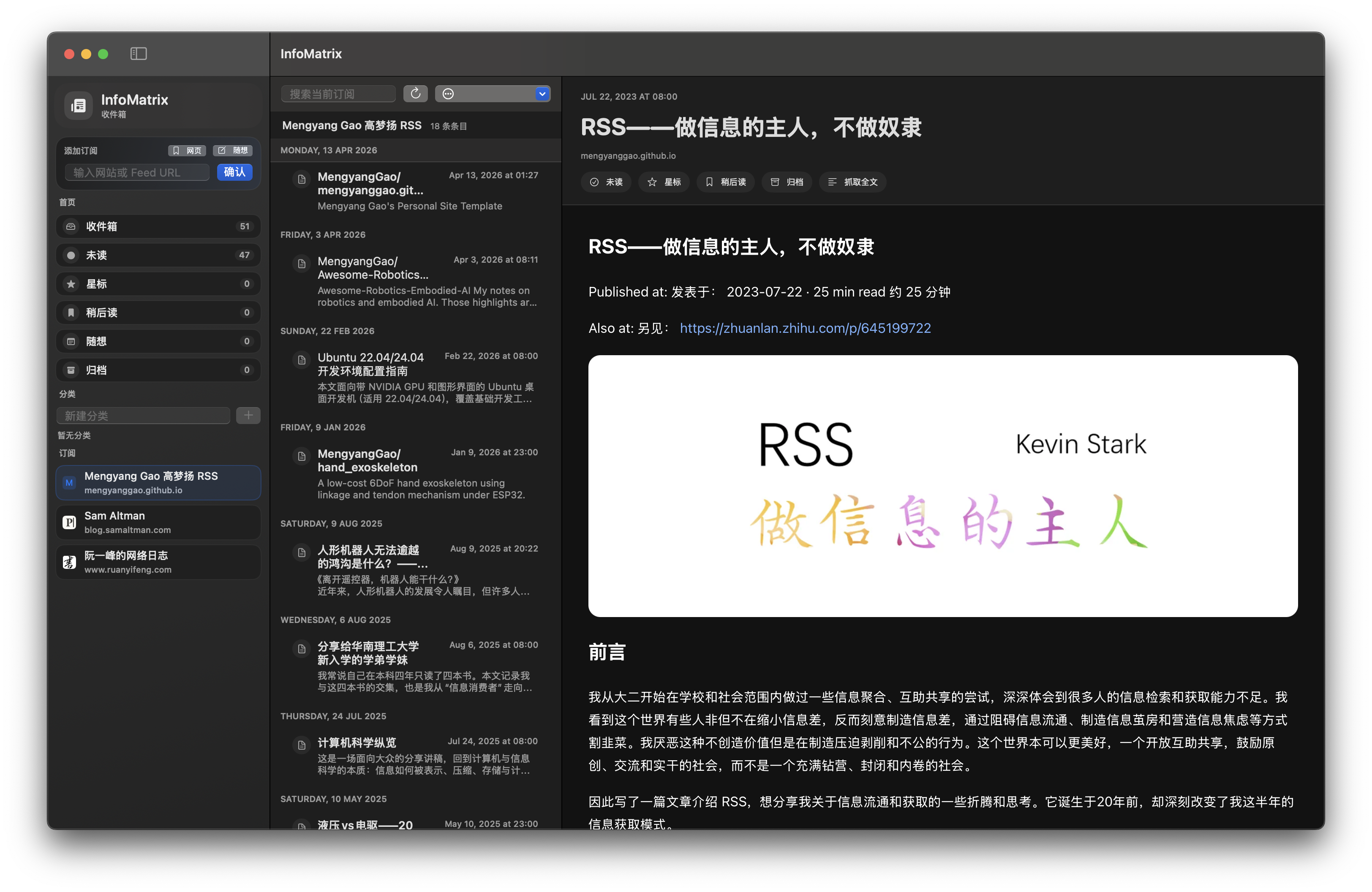
Task: Switch to the sidebar 随想 list
Action: pos(158,341)
